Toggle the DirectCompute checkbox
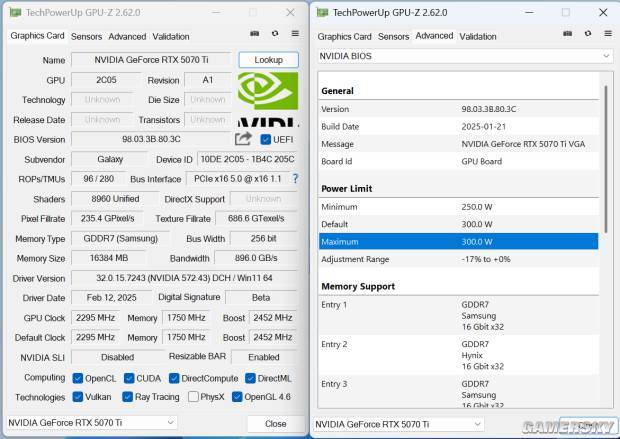The image size is (620, 439). (x=174, y=378)
